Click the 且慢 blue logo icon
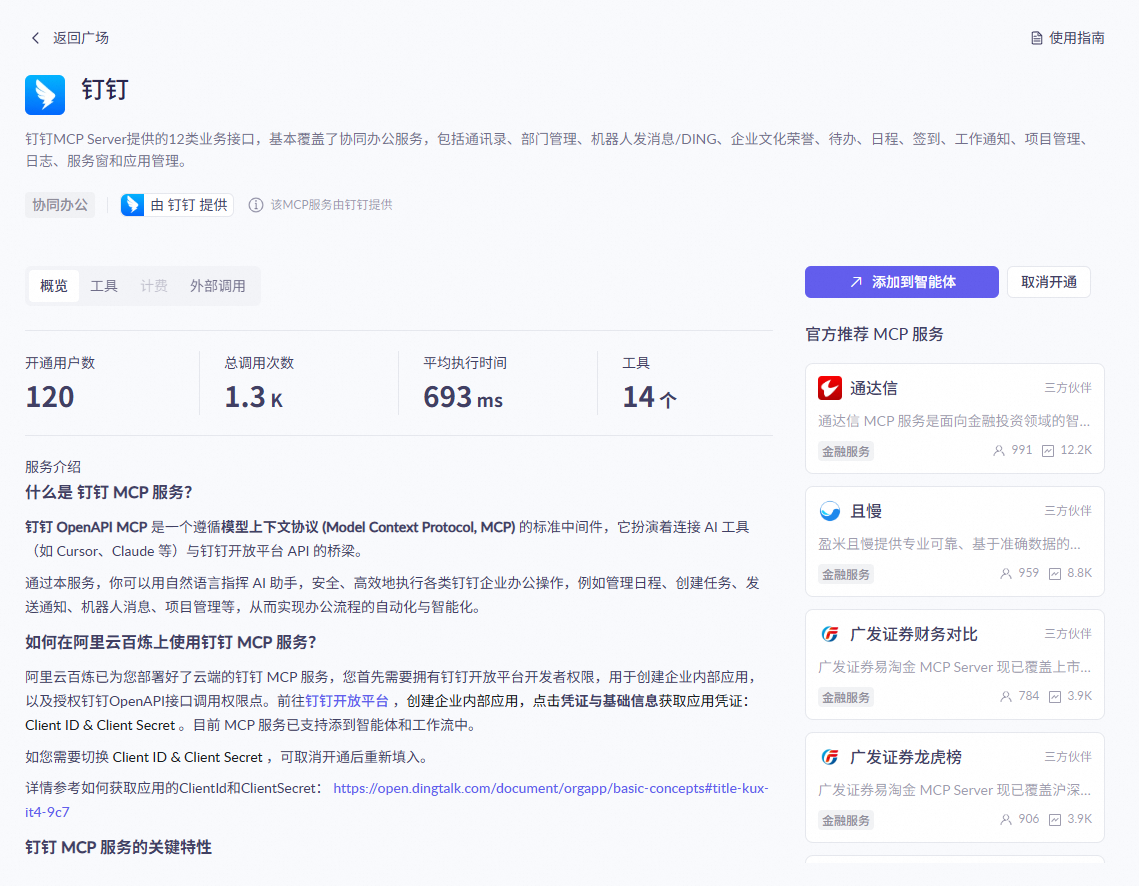Screen dimensions: 1139x886 (x=830, y=511)
